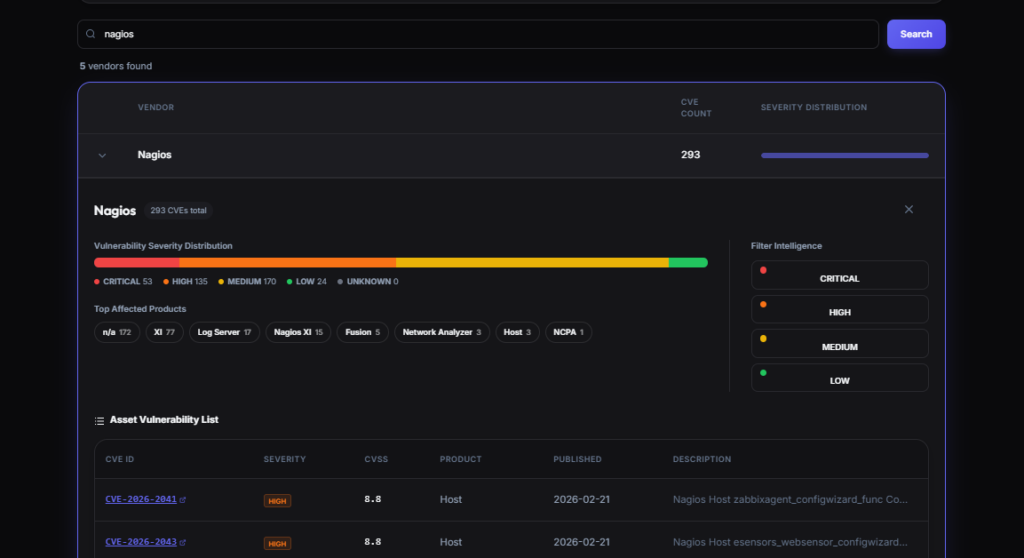Click the search magnifier icon
The height and width of the screenshot is (558, 1024).
pos(91,34)
